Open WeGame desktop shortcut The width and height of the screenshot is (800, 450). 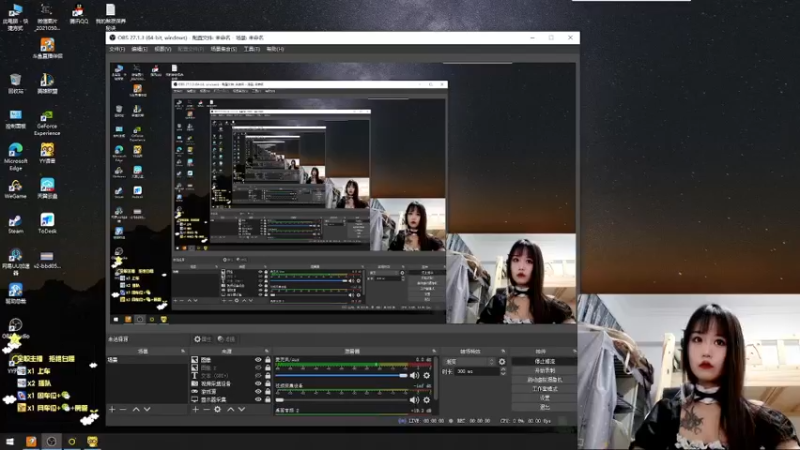click(x=15, y=189)
